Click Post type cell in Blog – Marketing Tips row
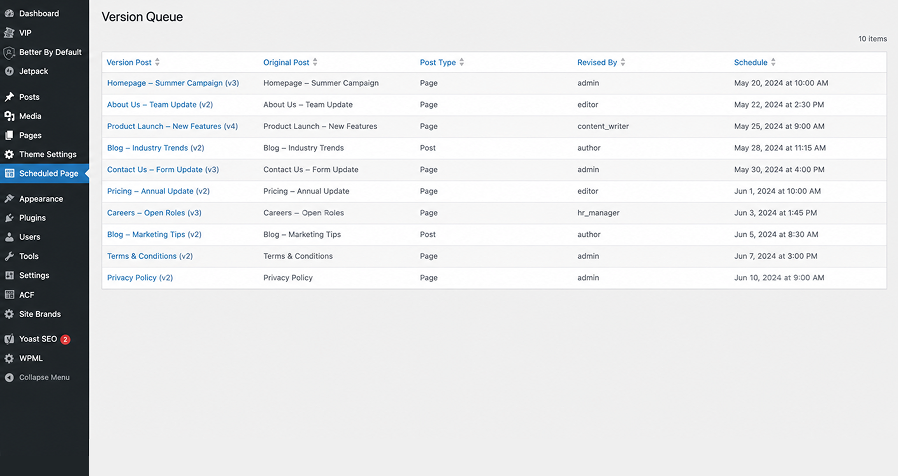The width and height of the screenshot is (898, 476). (x=428, y=234)
